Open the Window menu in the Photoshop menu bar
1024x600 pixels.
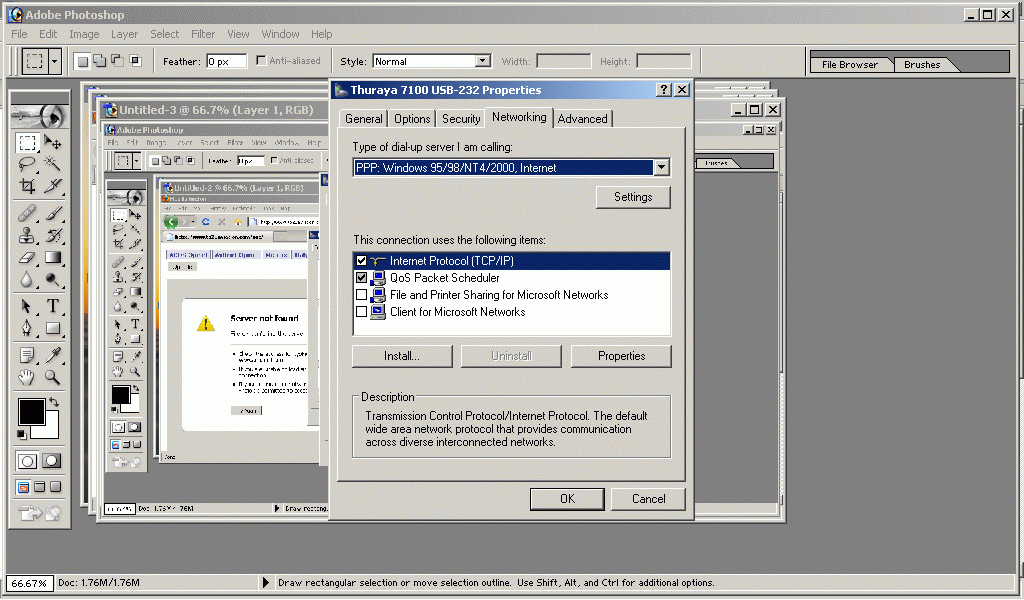click(280, 34)
